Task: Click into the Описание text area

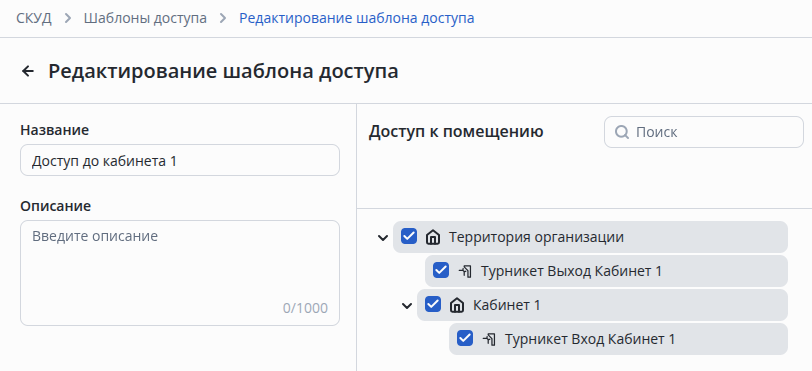Action: (180, 273)
